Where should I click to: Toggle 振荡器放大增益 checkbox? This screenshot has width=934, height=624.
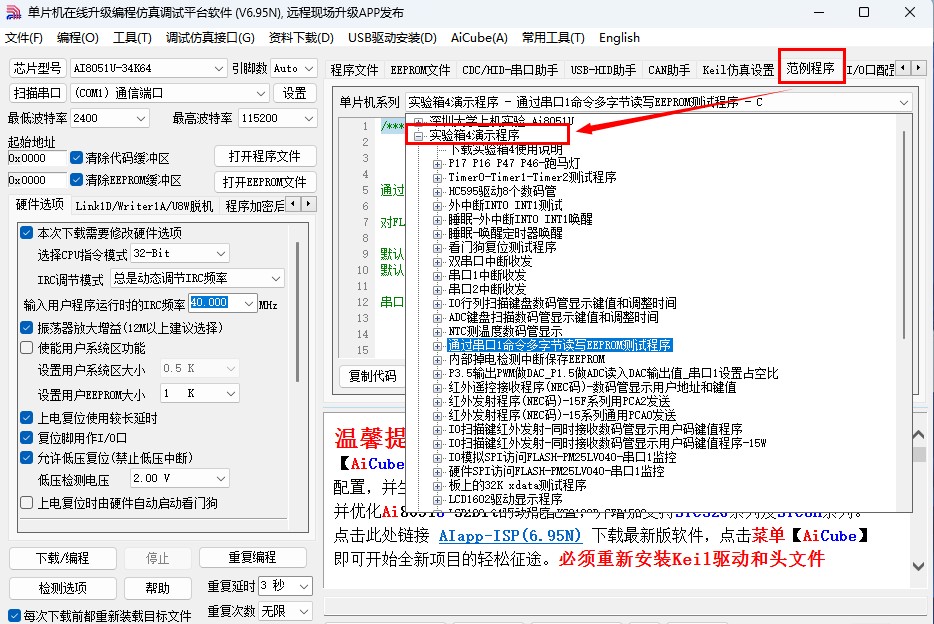(x=26, y=327)
